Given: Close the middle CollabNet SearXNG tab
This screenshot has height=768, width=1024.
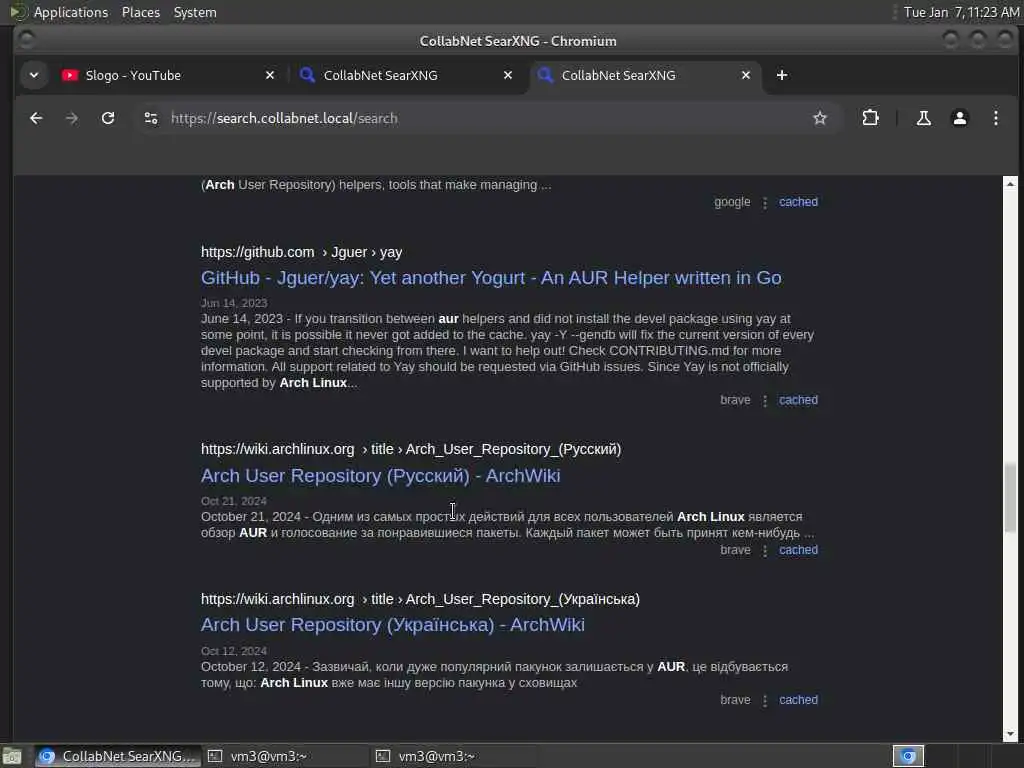Looking at the screenshot, I should (x=507, y=75).
